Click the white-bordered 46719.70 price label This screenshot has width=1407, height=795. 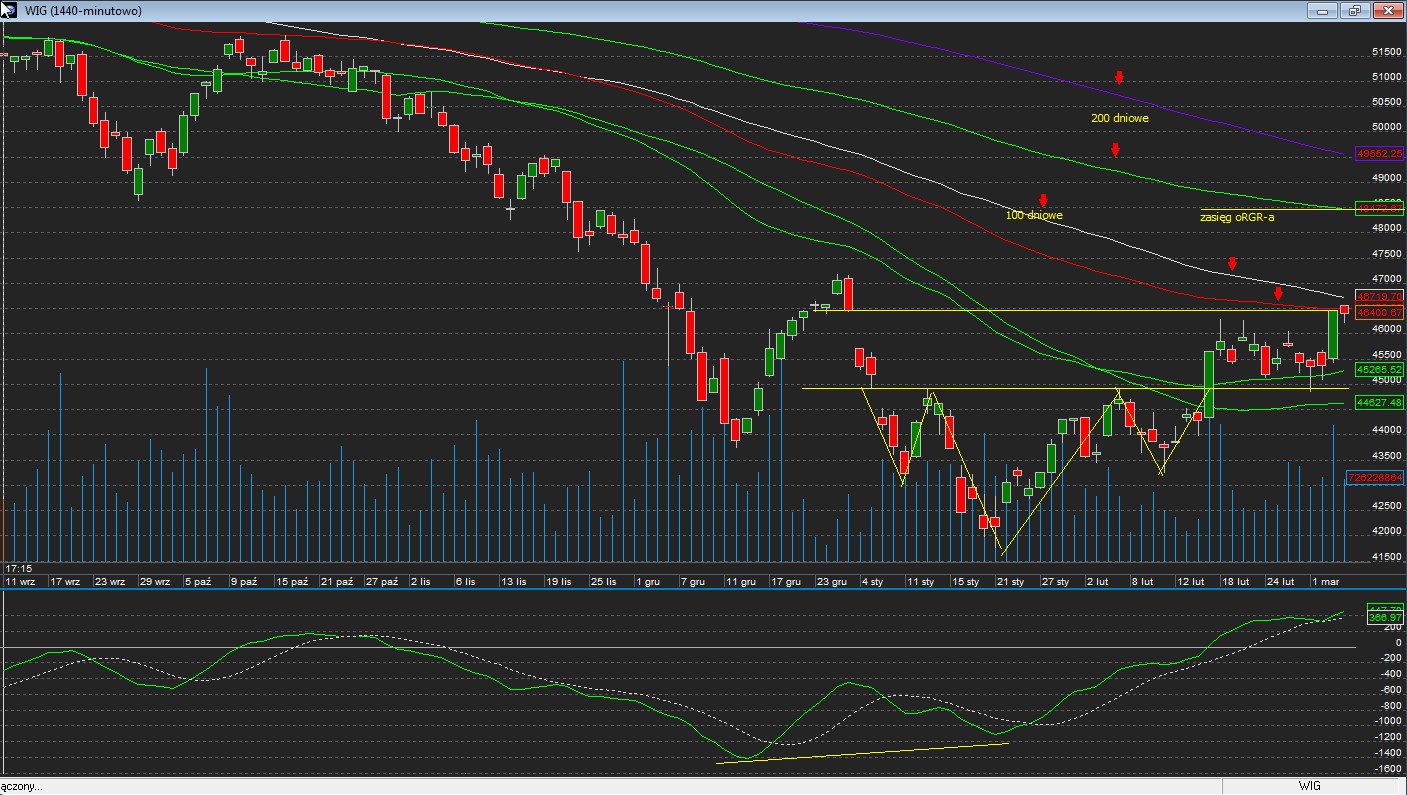coord(1380,297)
